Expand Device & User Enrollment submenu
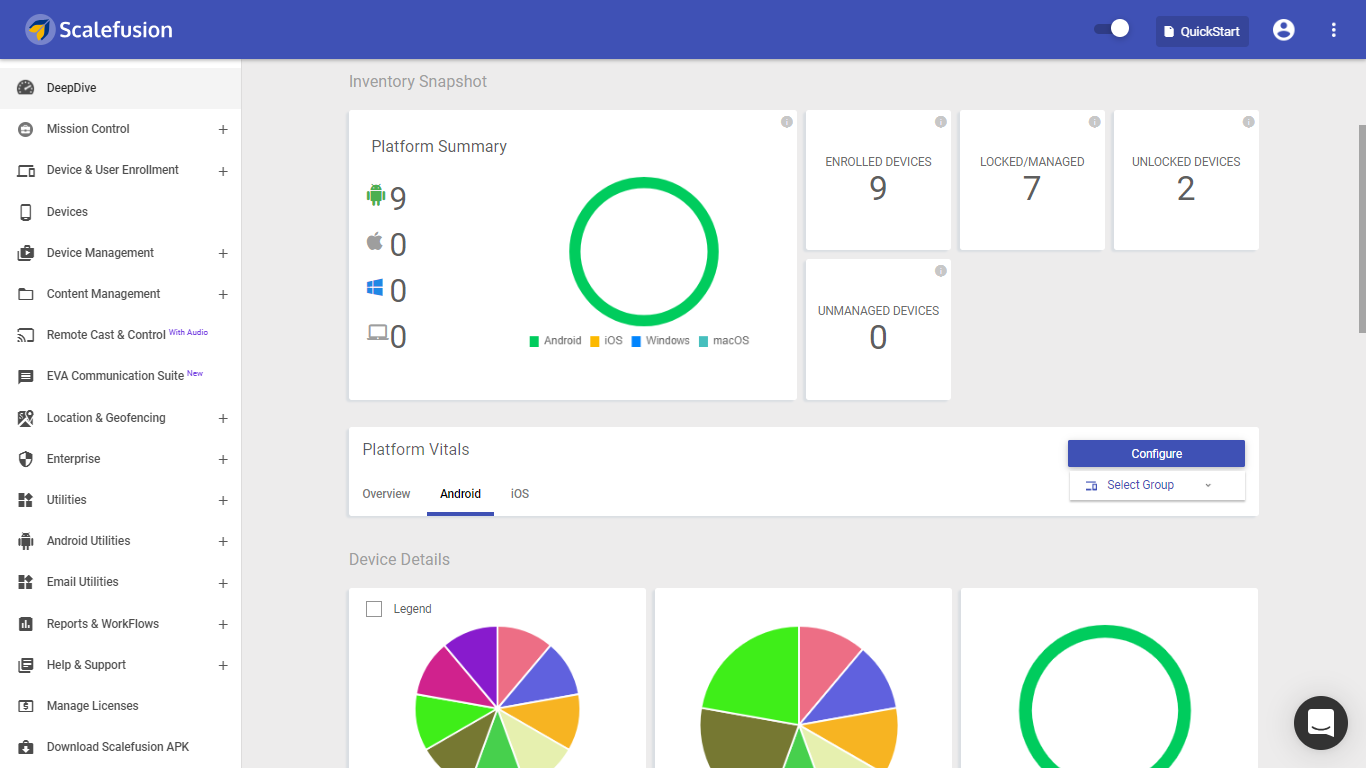Screen dimensions: 1366x768 223,172
